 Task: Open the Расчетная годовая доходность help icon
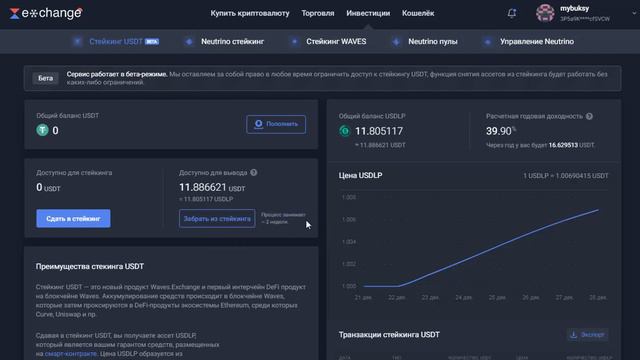[x=589, y=116]
